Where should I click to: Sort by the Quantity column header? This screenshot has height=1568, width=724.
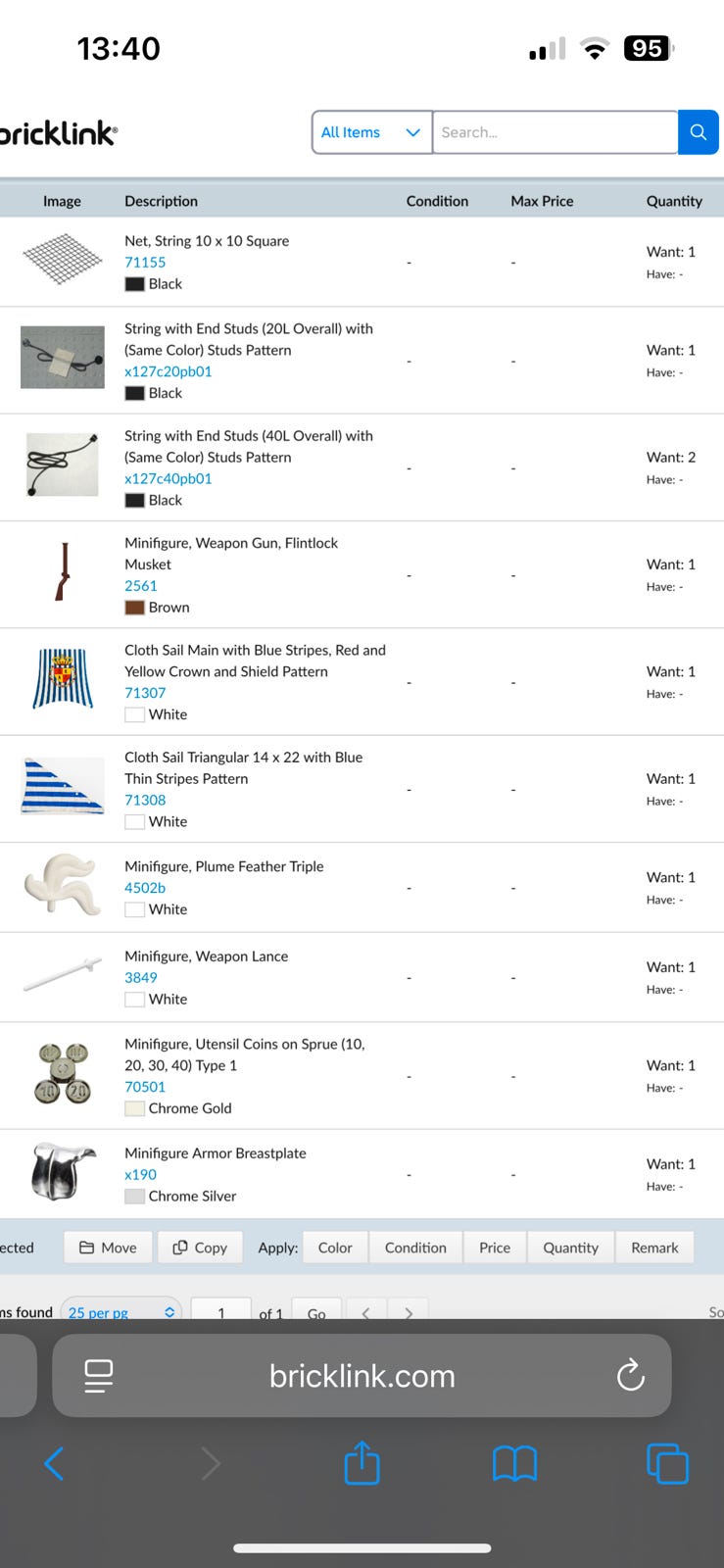tap(674, 201)
